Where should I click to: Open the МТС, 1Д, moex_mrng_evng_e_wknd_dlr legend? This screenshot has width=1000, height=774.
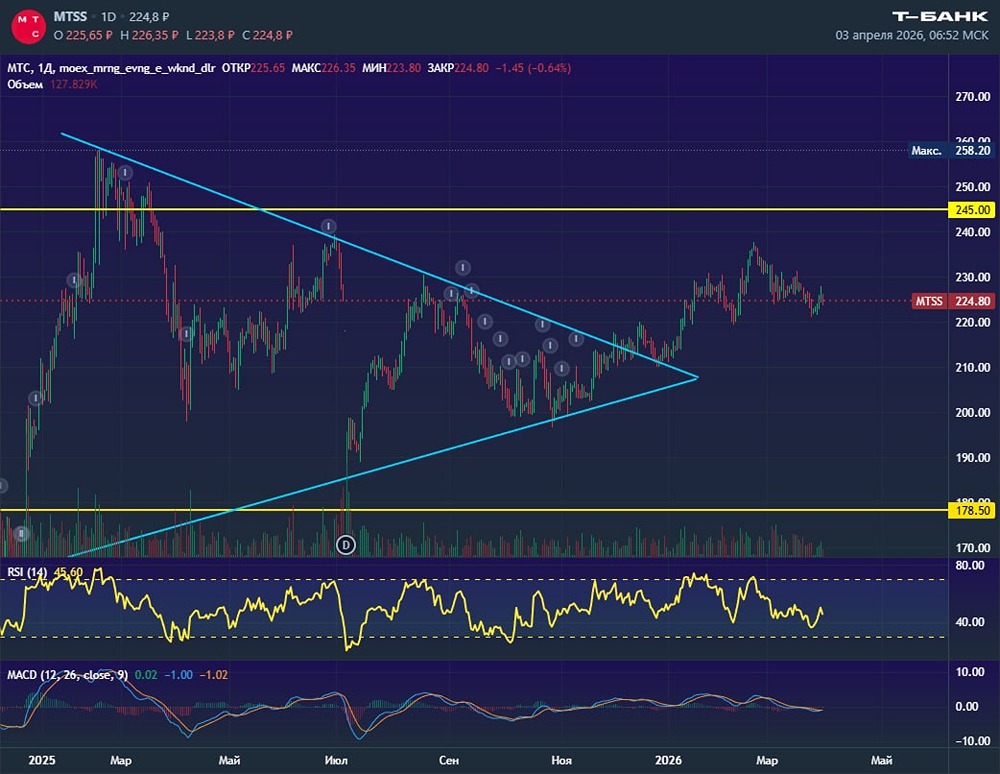tap(112, 68)
